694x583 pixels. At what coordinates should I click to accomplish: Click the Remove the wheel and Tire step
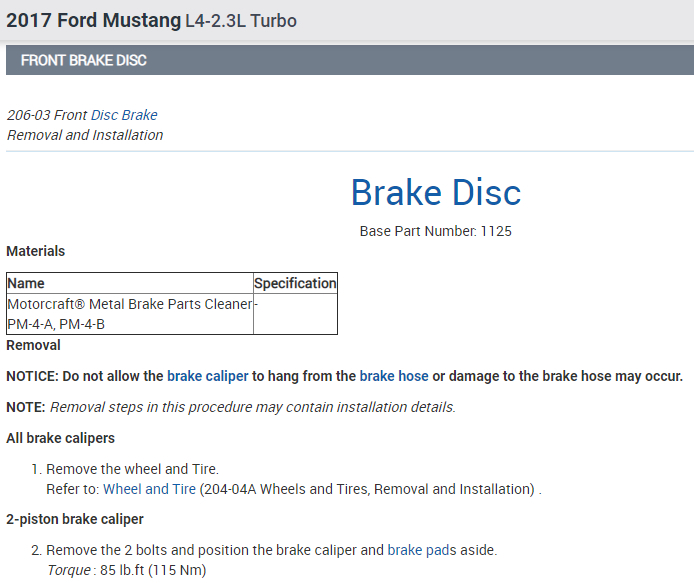132,469
